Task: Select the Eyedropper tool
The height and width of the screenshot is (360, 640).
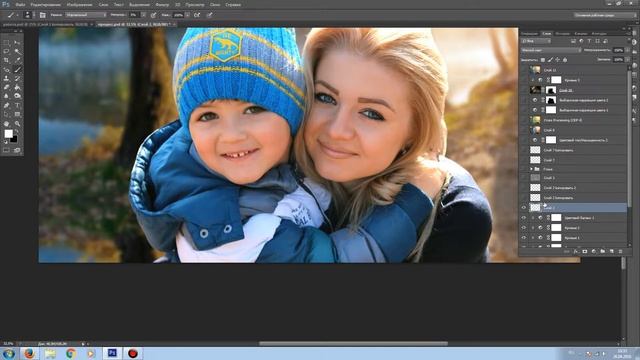Action: click(17, 60)
